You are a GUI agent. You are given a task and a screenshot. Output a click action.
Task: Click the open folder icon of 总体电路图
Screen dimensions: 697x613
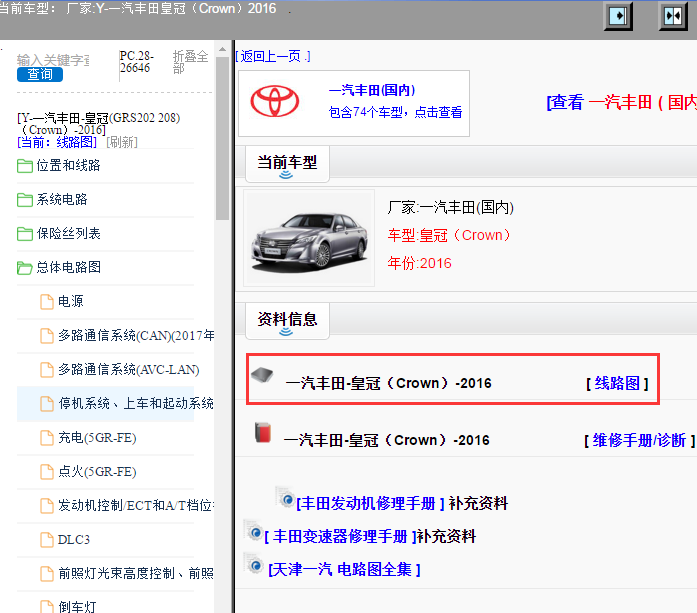coord(25,268)
